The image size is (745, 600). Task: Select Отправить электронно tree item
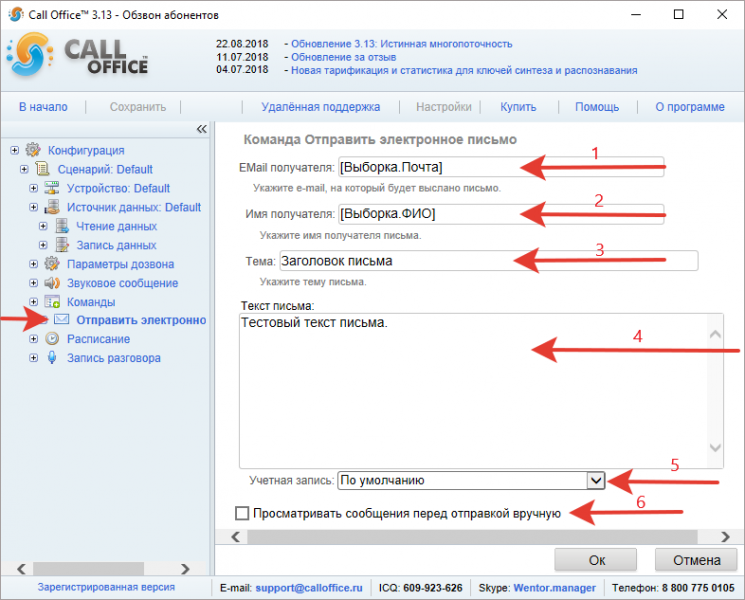[141, 320]
